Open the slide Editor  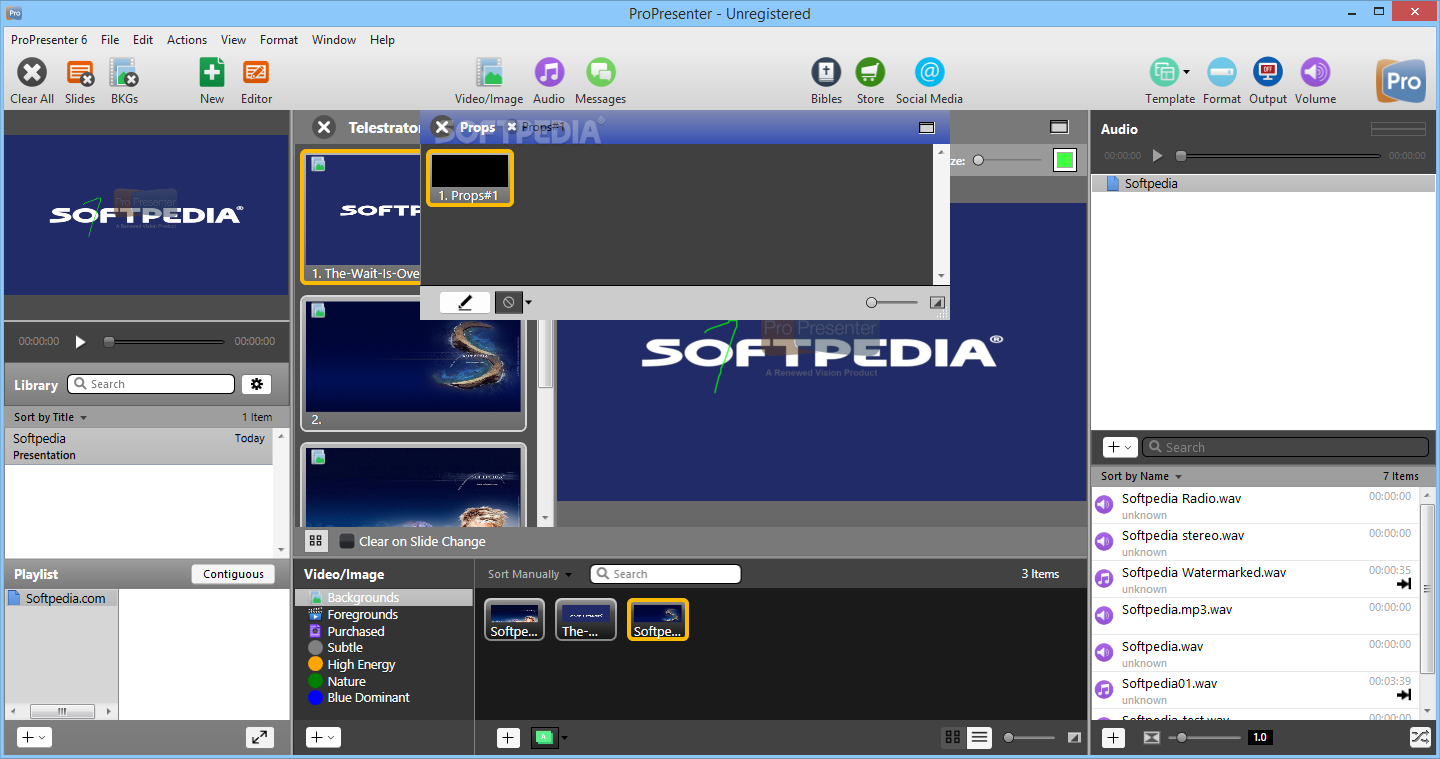256,73
